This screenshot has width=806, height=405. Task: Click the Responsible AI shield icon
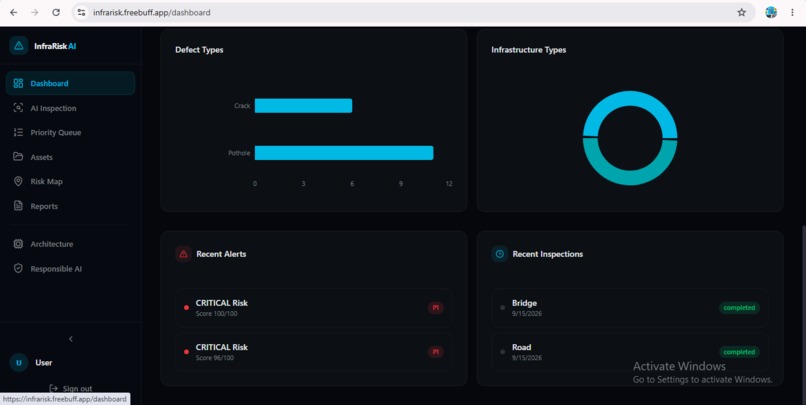[x=18, y=268]
